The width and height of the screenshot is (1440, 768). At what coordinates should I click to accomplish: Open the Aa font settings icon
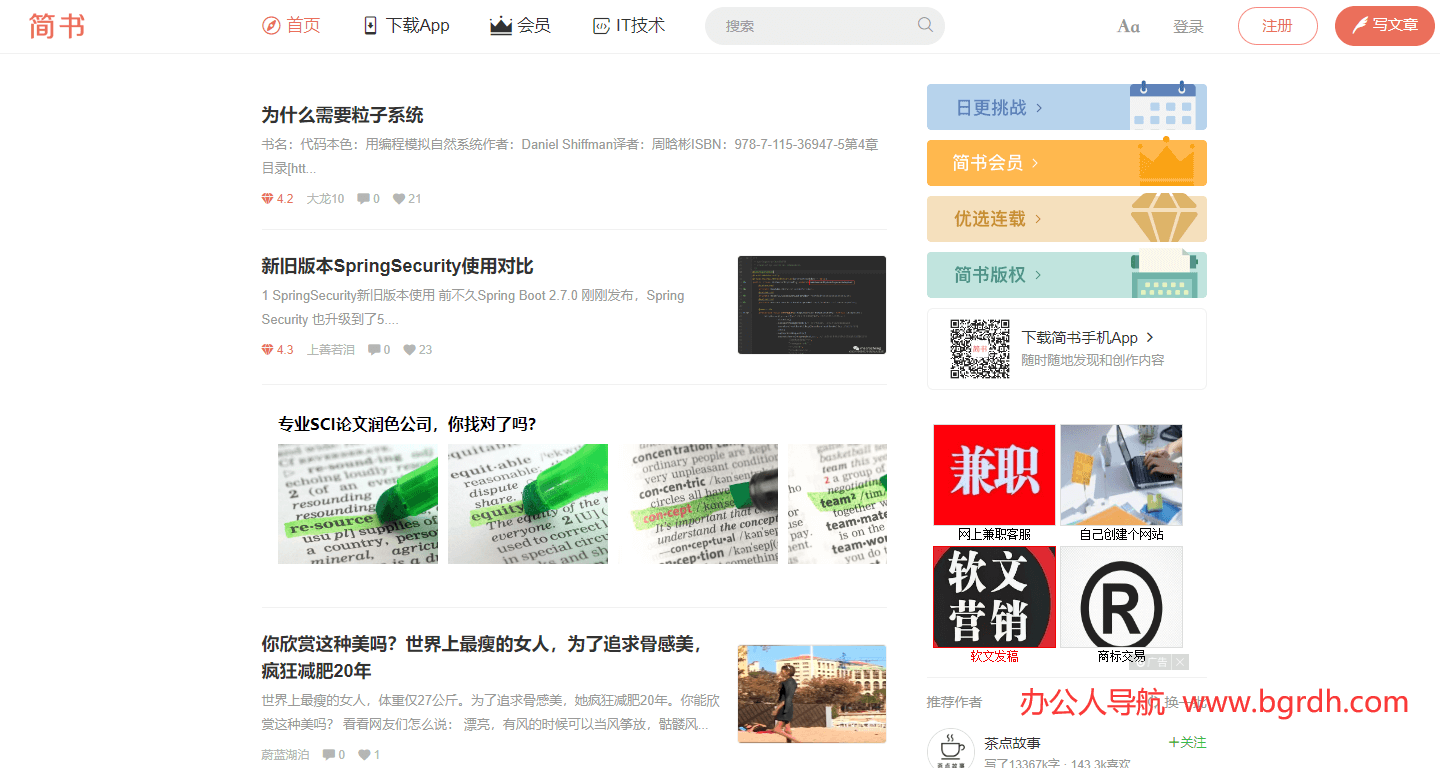tap(1128, 26)
